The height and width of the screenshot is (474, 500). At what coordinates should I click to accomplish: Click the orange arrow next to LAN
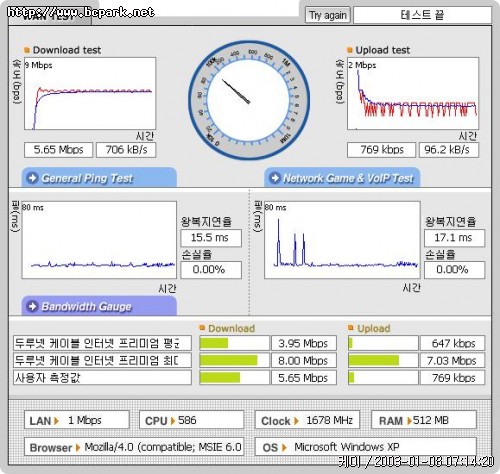point(56,421)
